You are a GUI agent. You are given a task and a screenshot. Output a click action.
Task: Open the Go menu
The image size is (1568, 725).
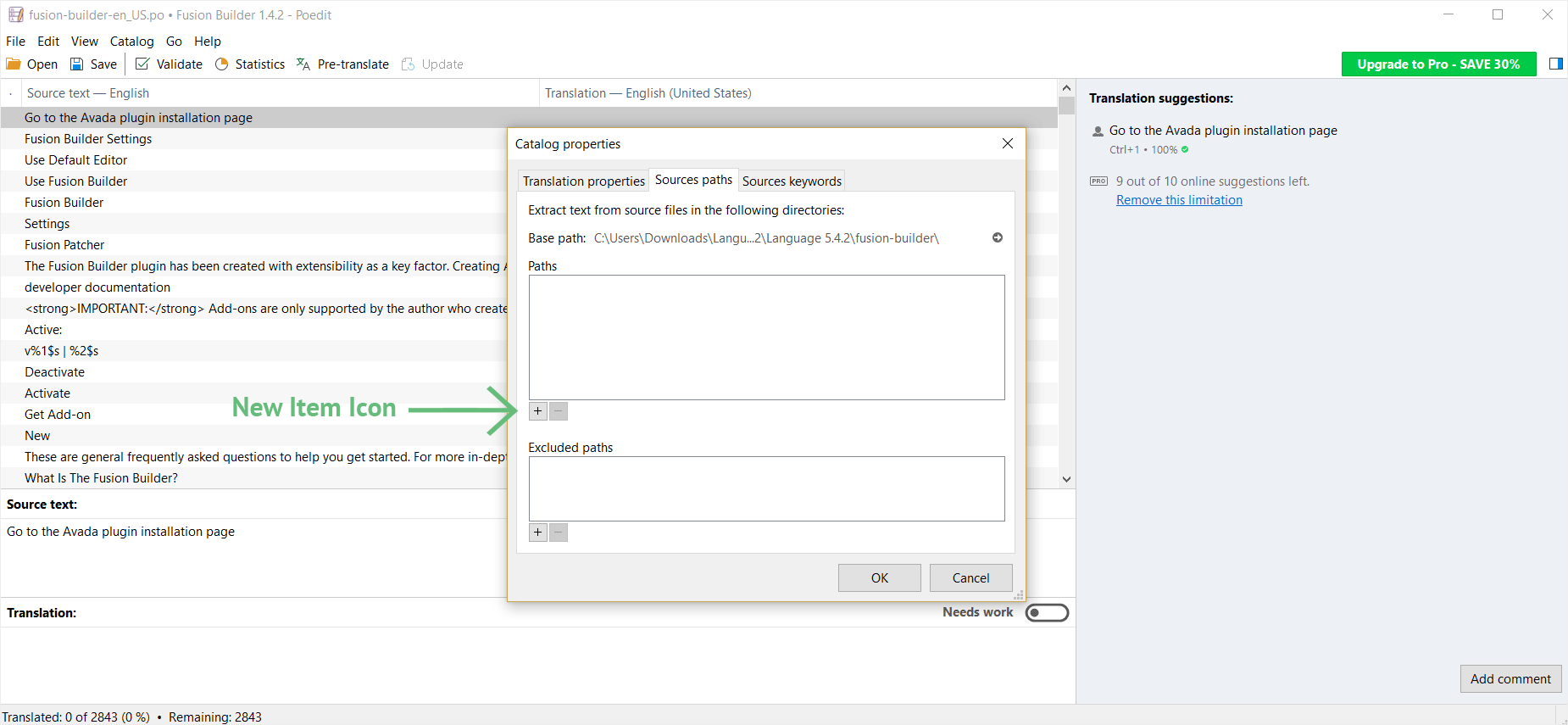174,42
